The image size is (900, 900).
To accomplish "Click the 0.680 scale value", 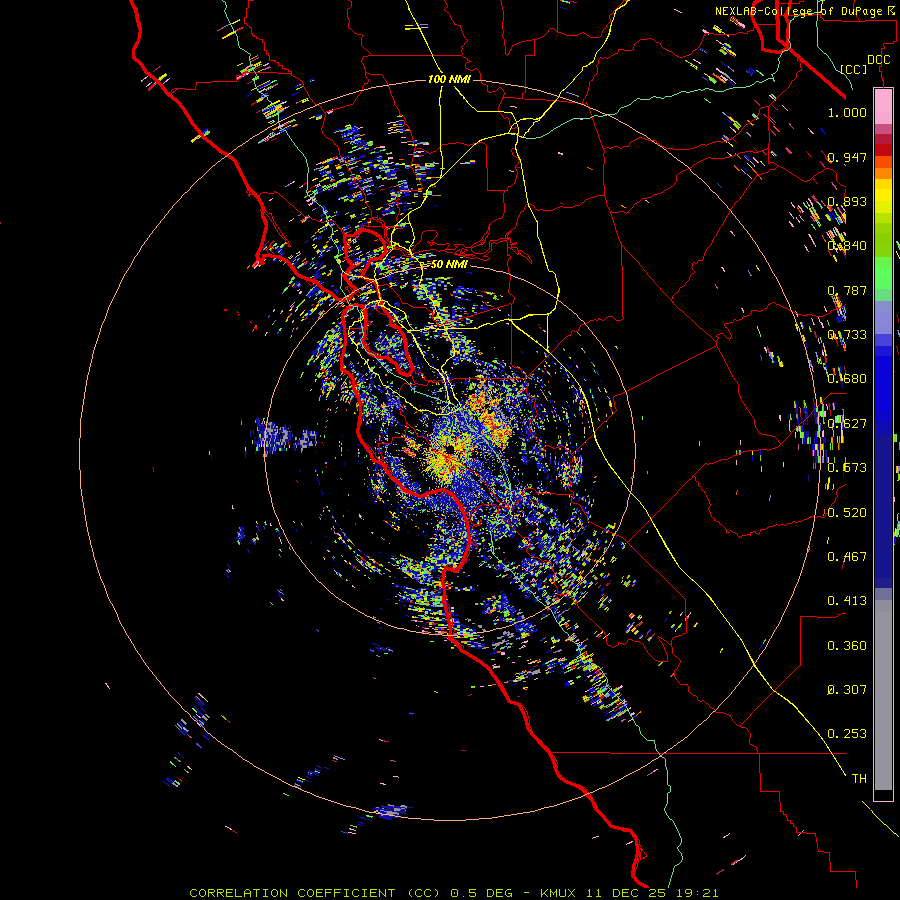I will [x=847, y=379].
